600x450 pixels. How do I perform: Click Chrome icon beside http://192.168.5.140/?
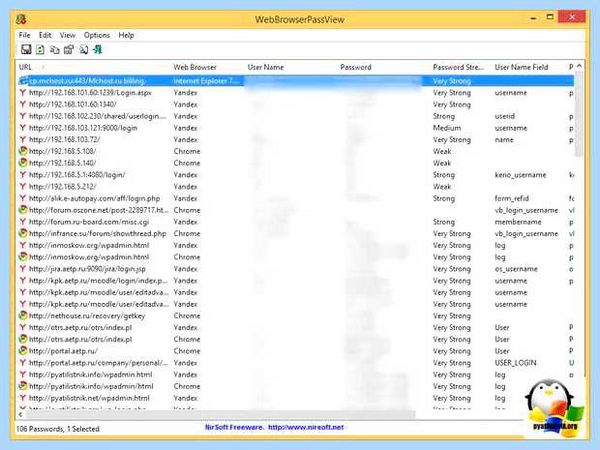[23, 163]
